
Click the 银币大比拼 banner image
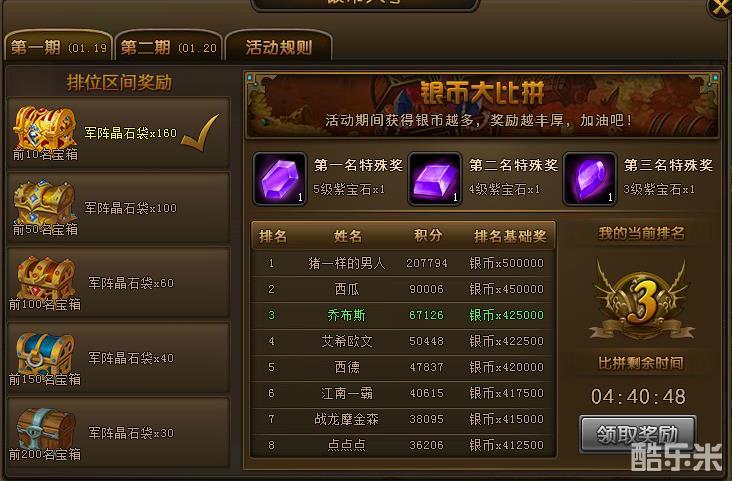pyautogui.click(x=483, y=105)
